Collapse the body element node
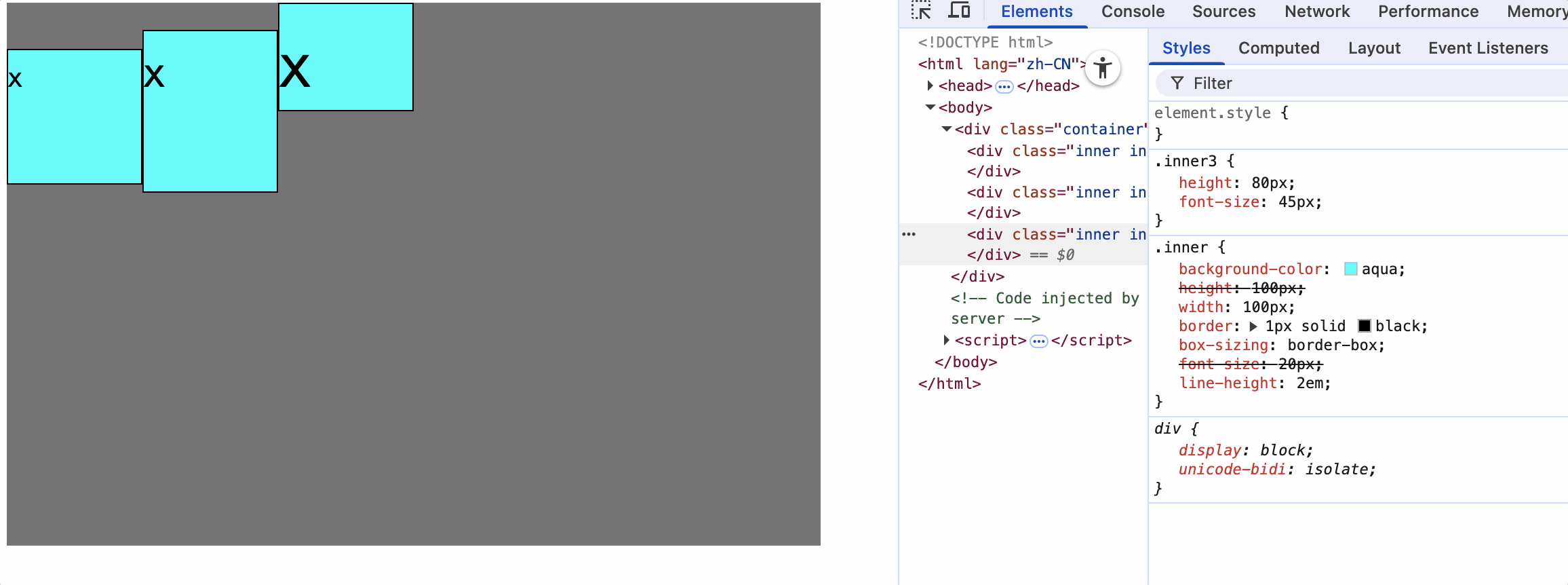Viewport: 1568px width, 585px height. tap(930, 107)
